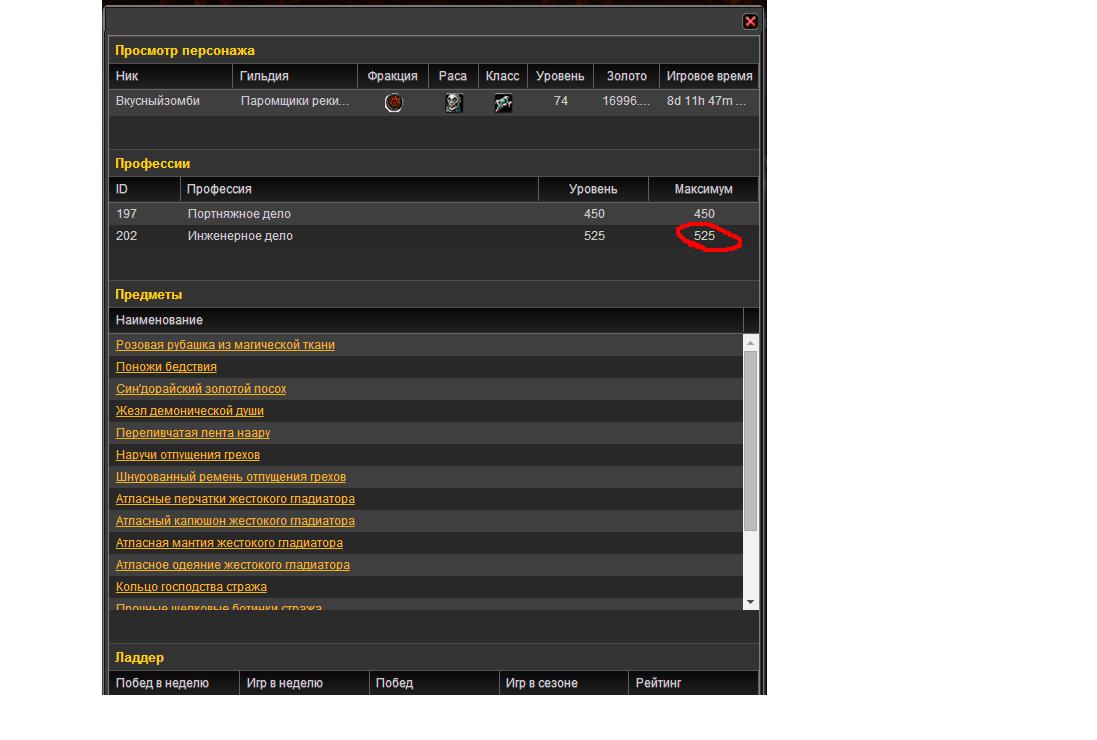Click scroll down arrow in items list

[751, 602]
